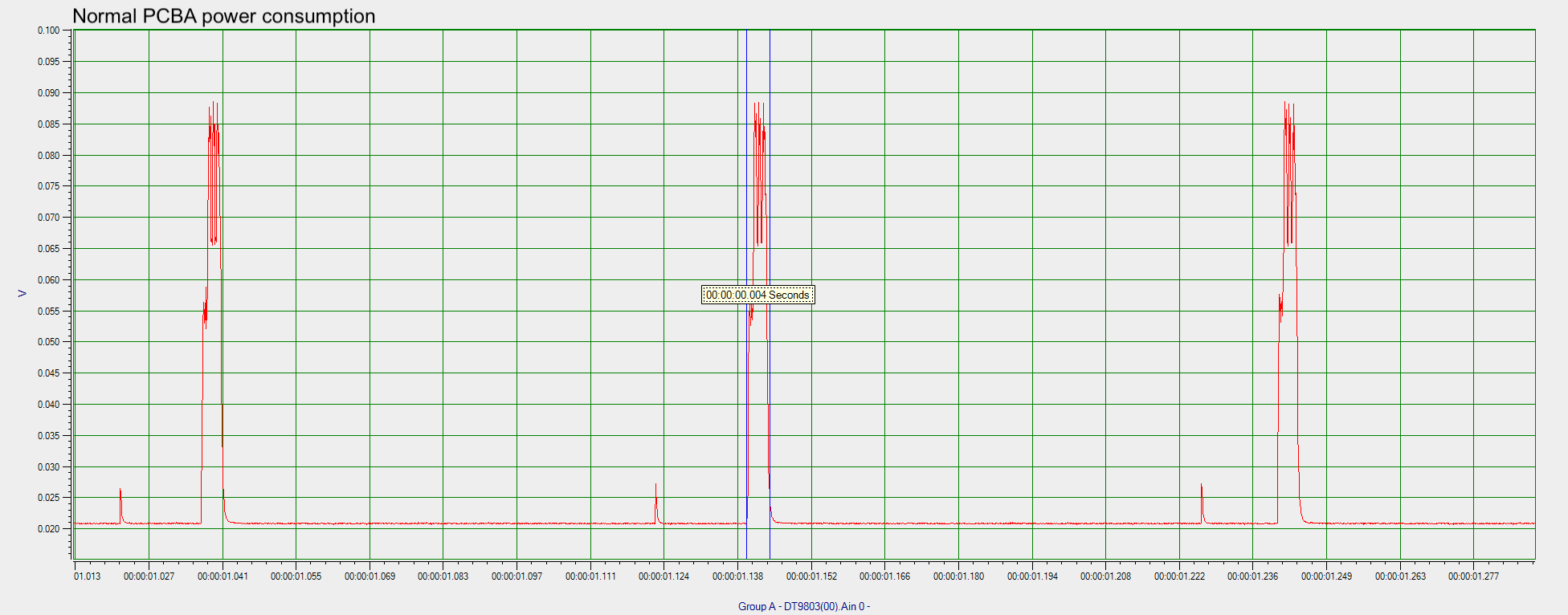Viewport: 1568px width, 615px height.
Task: Click the 00:00:01.166 time axis label
Action: click(x=884, y=576)
